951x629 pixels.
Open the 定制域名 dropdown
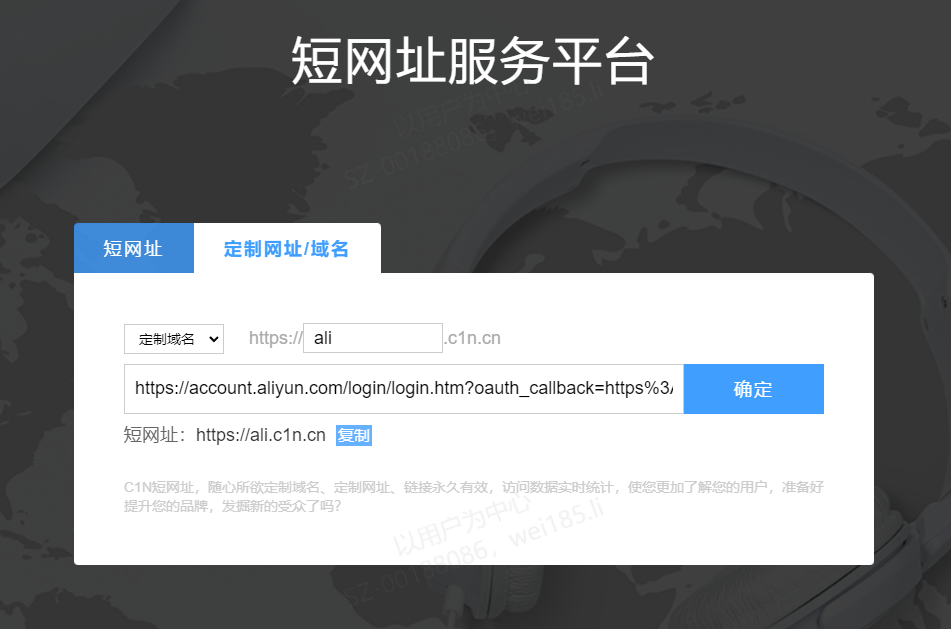(174, 338)
